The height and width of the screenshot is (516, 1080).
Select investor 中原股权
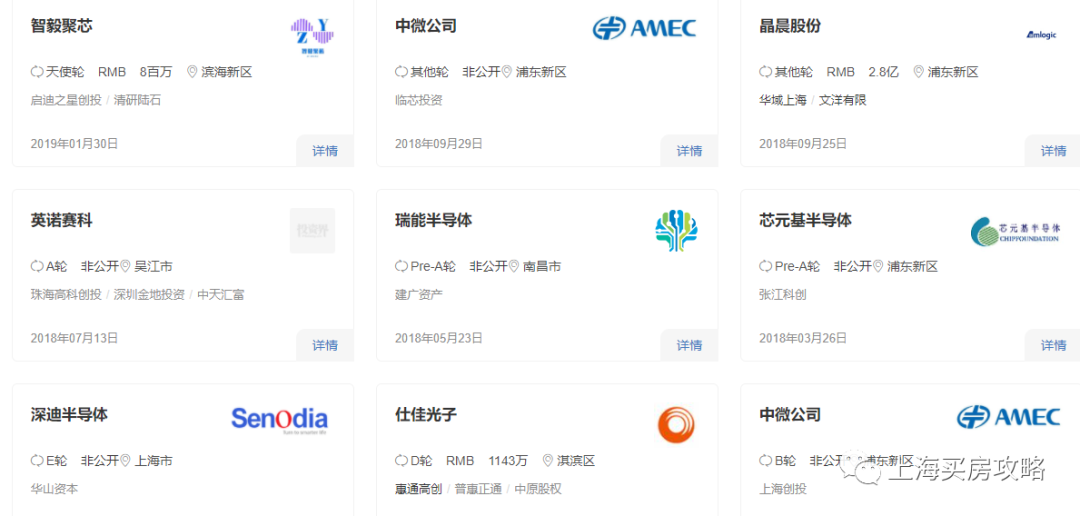click(x=538, y=489)
